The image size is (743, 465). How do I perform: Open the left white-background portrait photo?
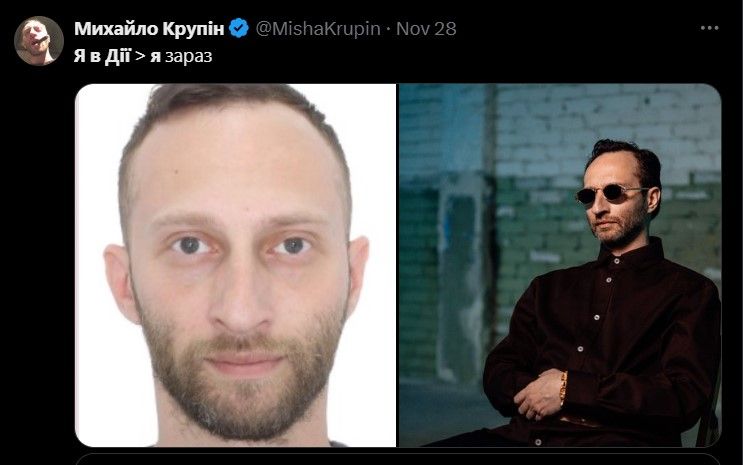coord(236,265)
